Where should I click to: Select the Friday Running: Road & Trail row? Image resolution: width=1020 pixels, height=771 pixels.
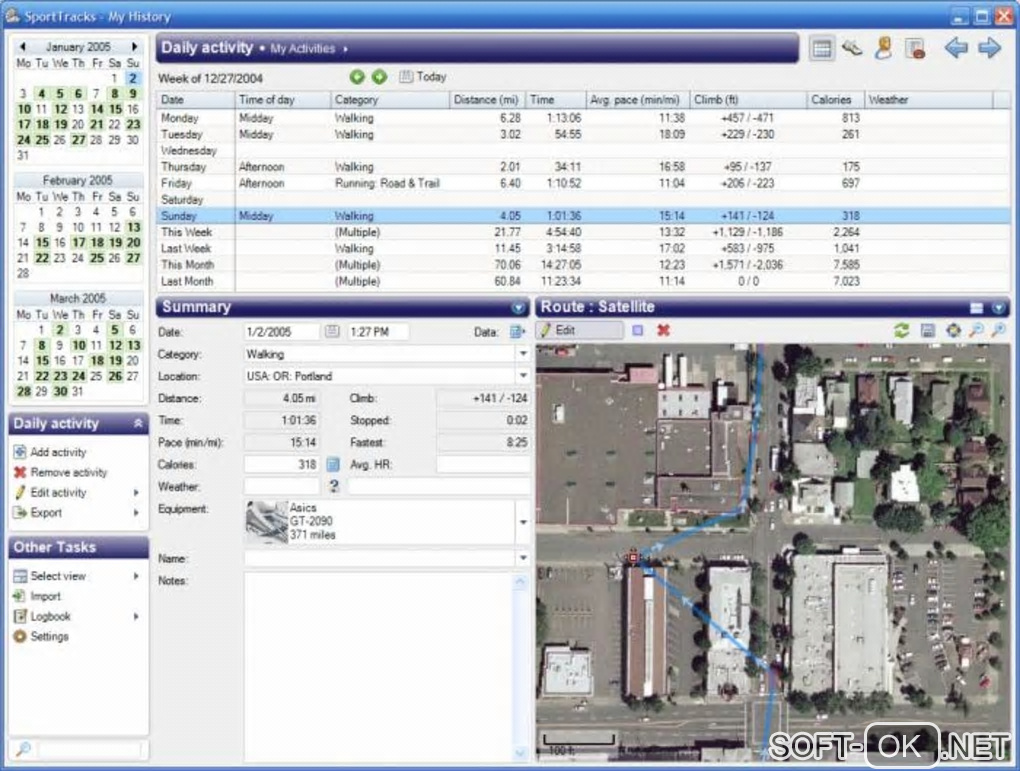click(584, 183)
